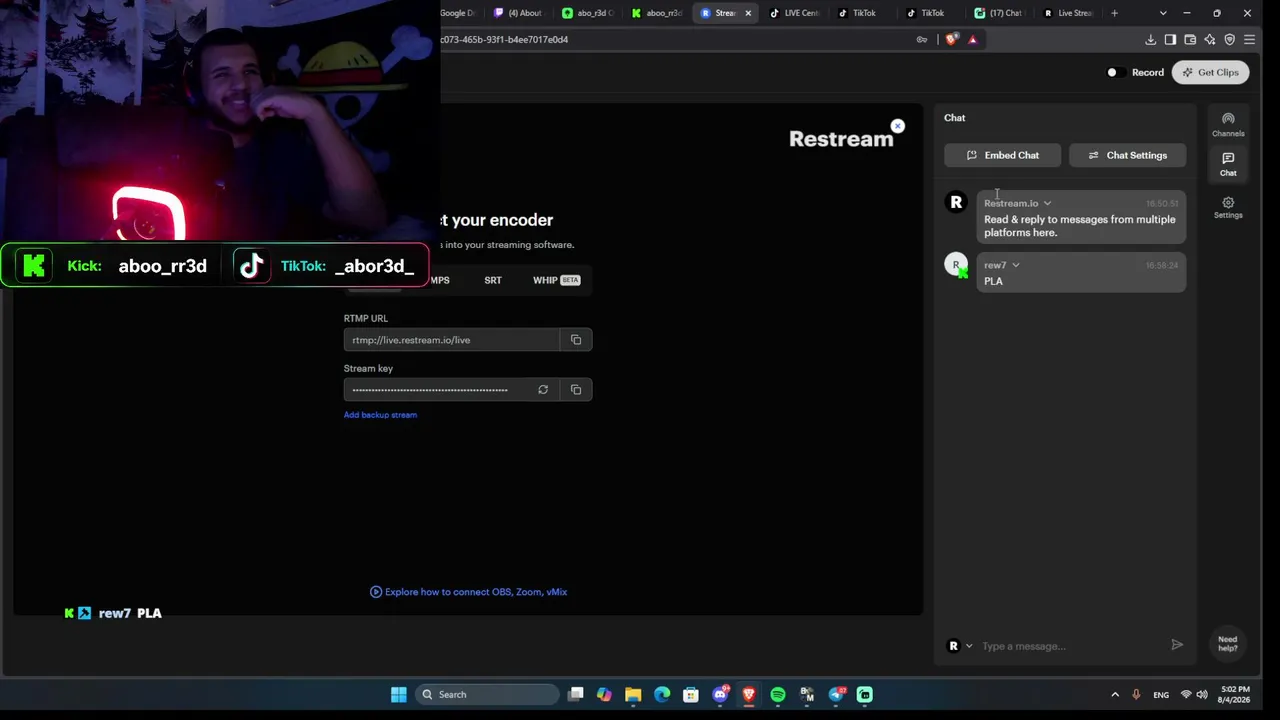Copy the stream key
This screenshot has height=720, width=1280.
point(576,390)
